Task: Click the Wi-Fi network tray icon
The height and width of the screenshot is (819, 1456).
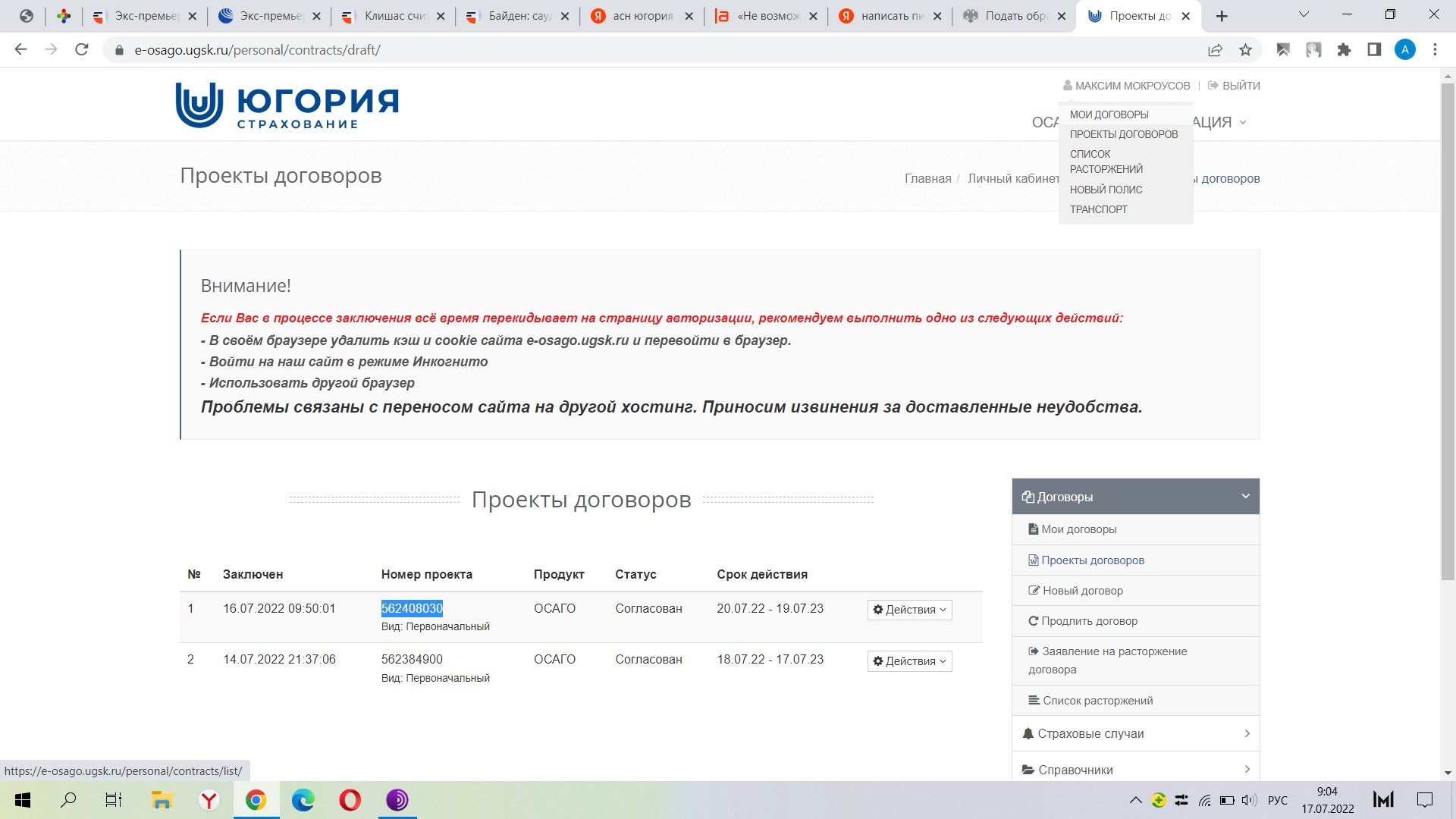Action: coord(1205,800)
